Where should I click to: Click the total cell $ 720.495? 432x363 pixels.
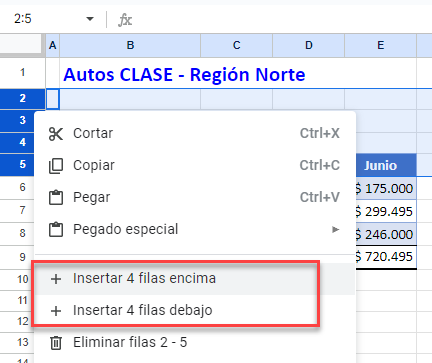[x=386, y=257]
